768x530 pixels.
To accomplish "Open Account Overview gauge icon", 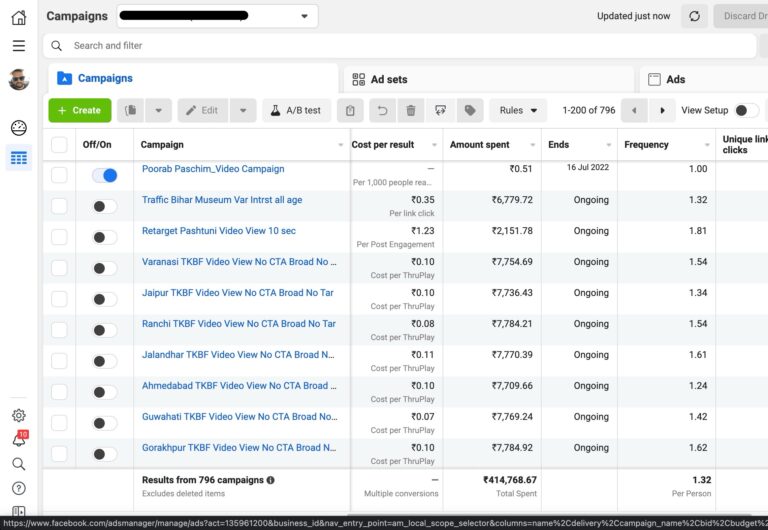I will pos(18,128).
